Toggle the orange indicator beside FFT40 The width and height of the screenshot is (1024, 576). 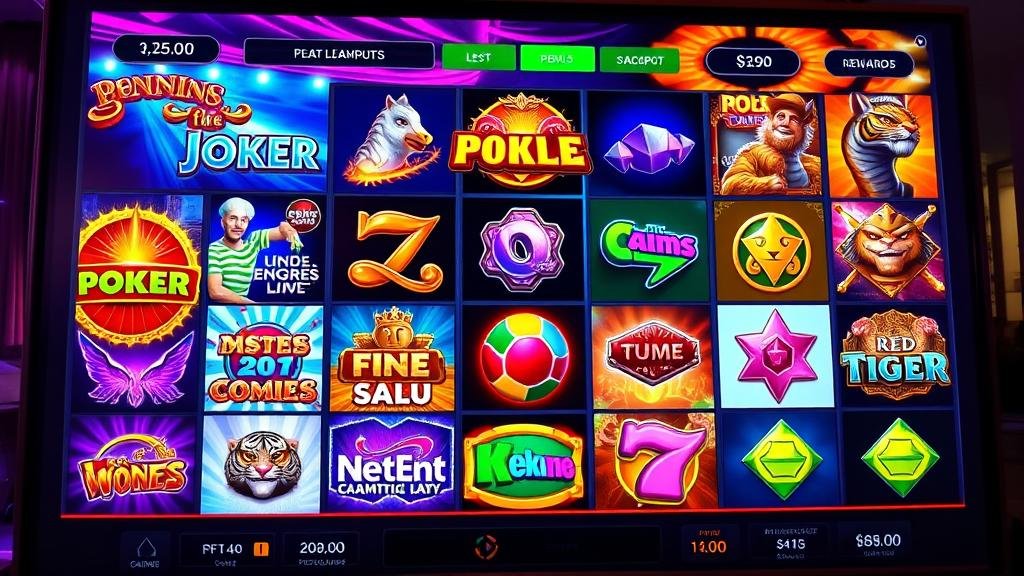261,549
